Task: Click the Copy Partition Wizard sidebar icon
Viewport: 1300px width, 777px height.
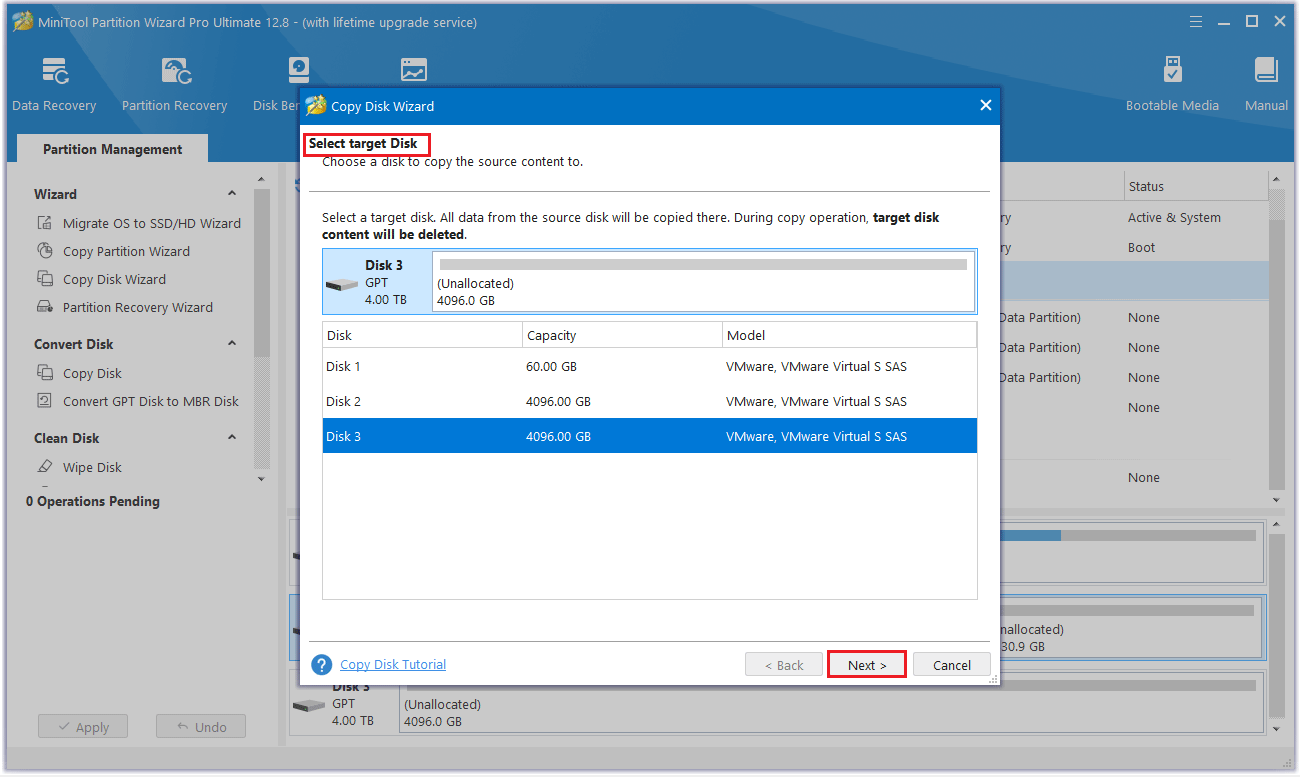Action: click(x=45, y=251)
